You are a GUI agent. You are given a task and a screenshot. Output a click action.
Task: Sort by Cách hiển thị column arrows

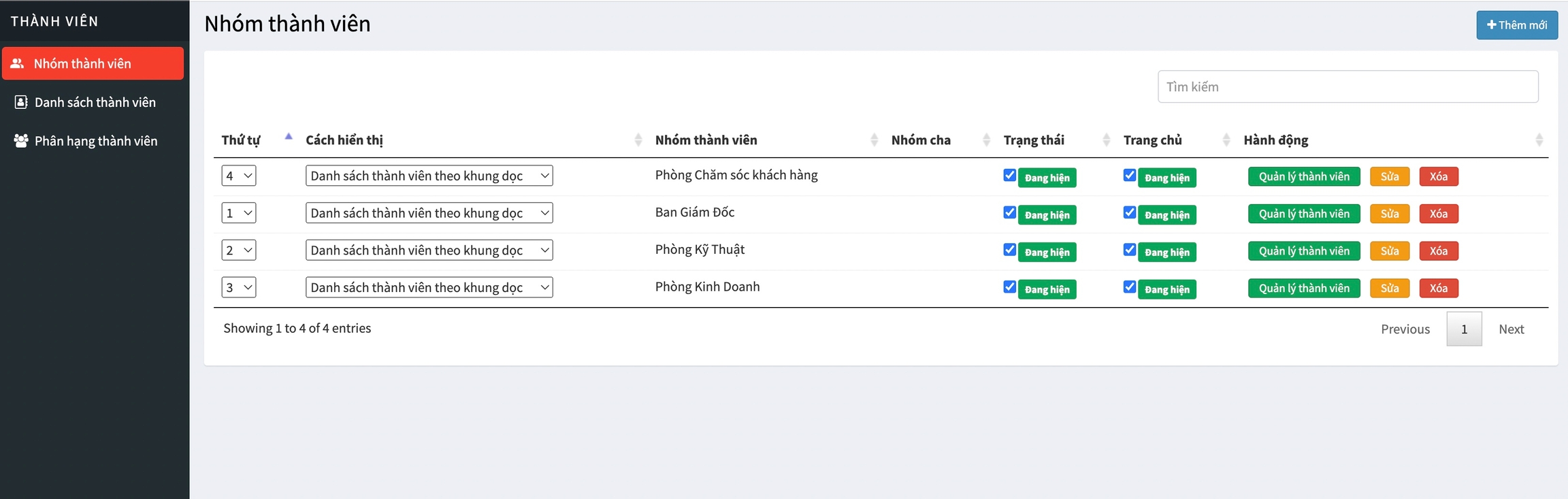[x=638, y=140]
